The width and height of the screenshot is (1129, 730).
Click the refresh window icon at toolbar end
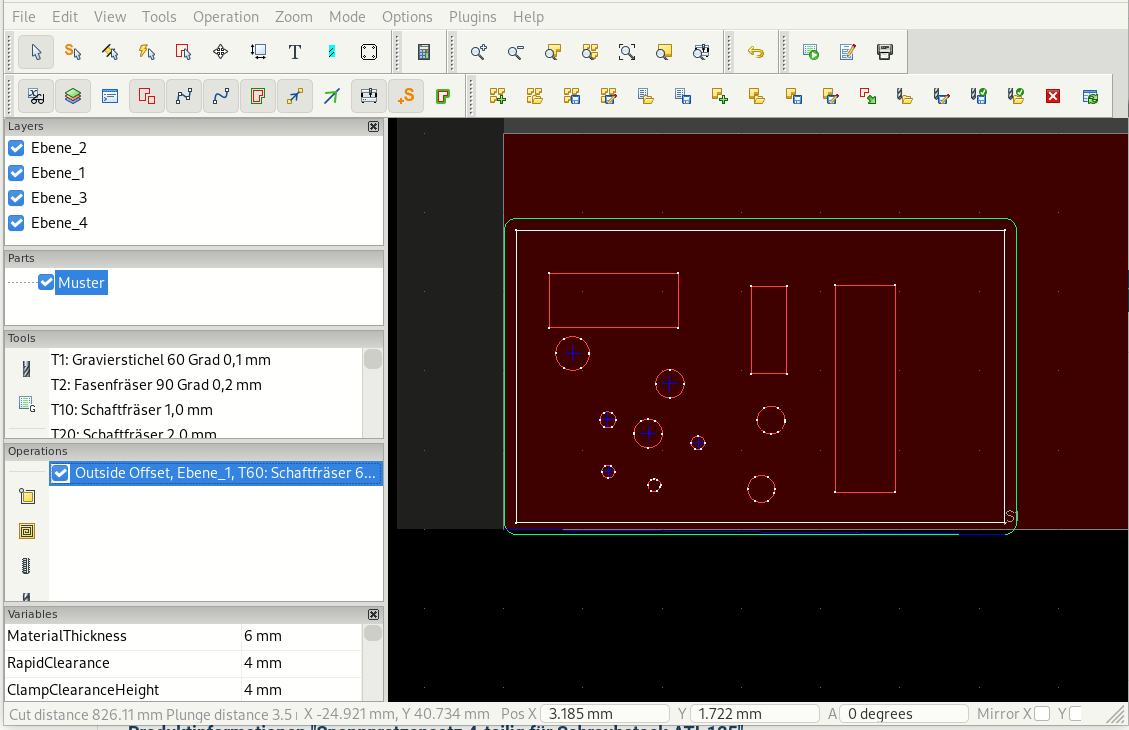[x=1090, y=96]
